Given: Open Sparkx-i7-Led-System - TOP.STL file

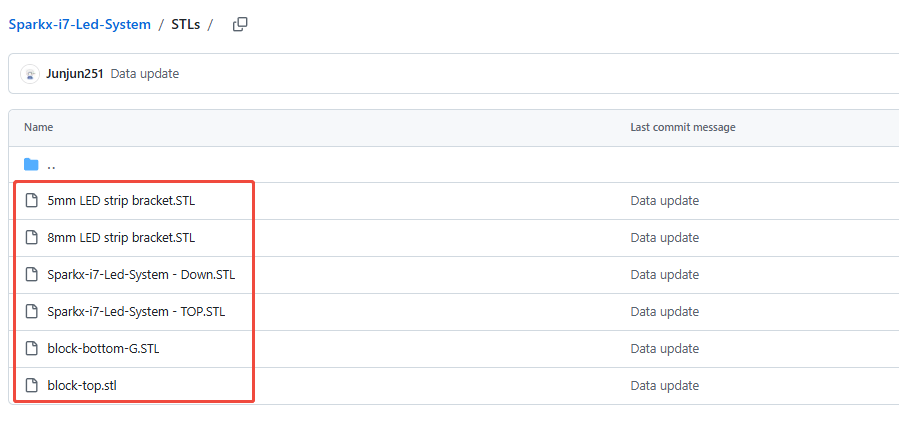Looking at the screenshot, I should [136, 311].
